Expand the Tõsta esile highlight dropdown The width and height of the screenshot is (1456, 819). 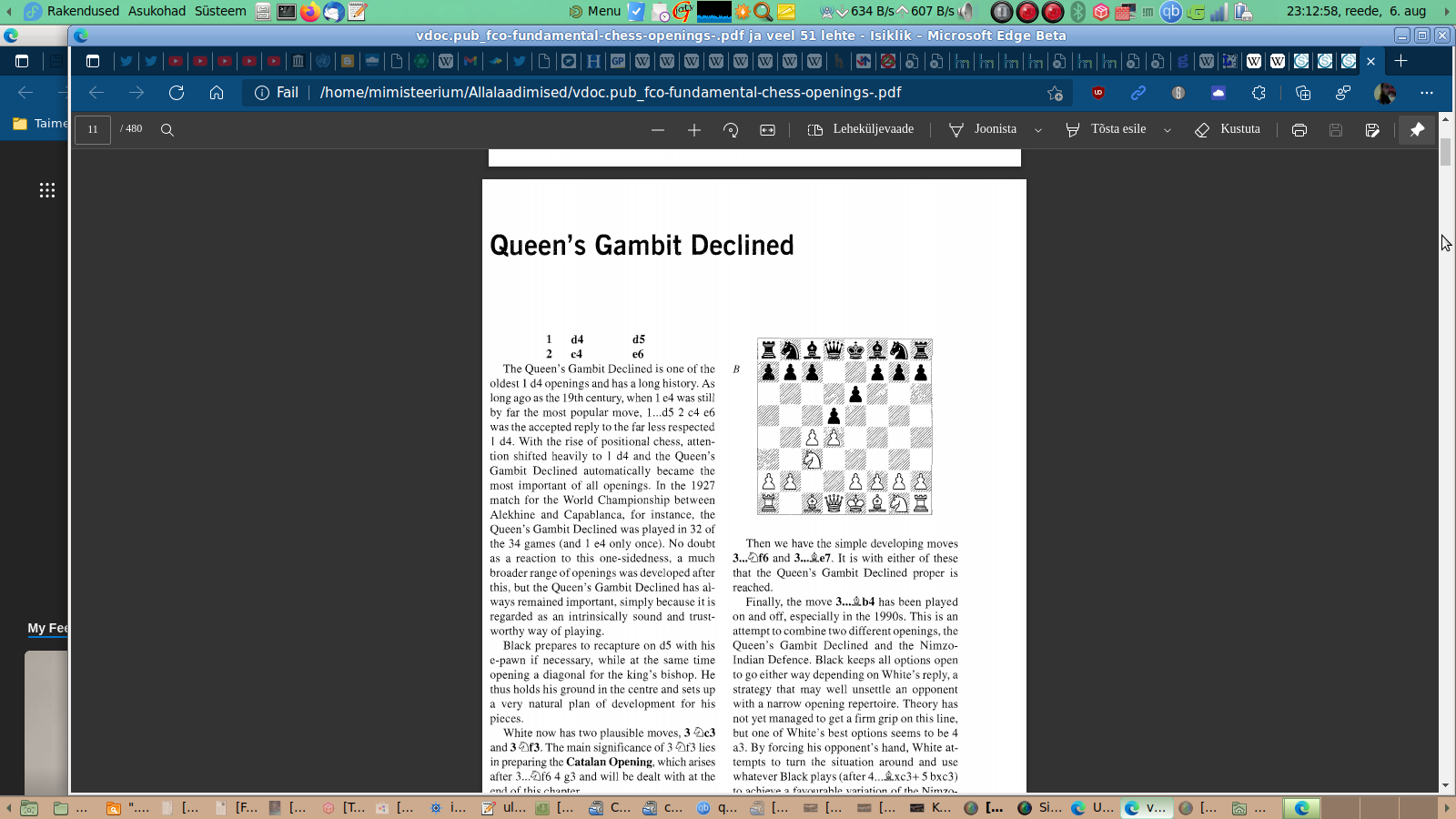pos(1168,130)
